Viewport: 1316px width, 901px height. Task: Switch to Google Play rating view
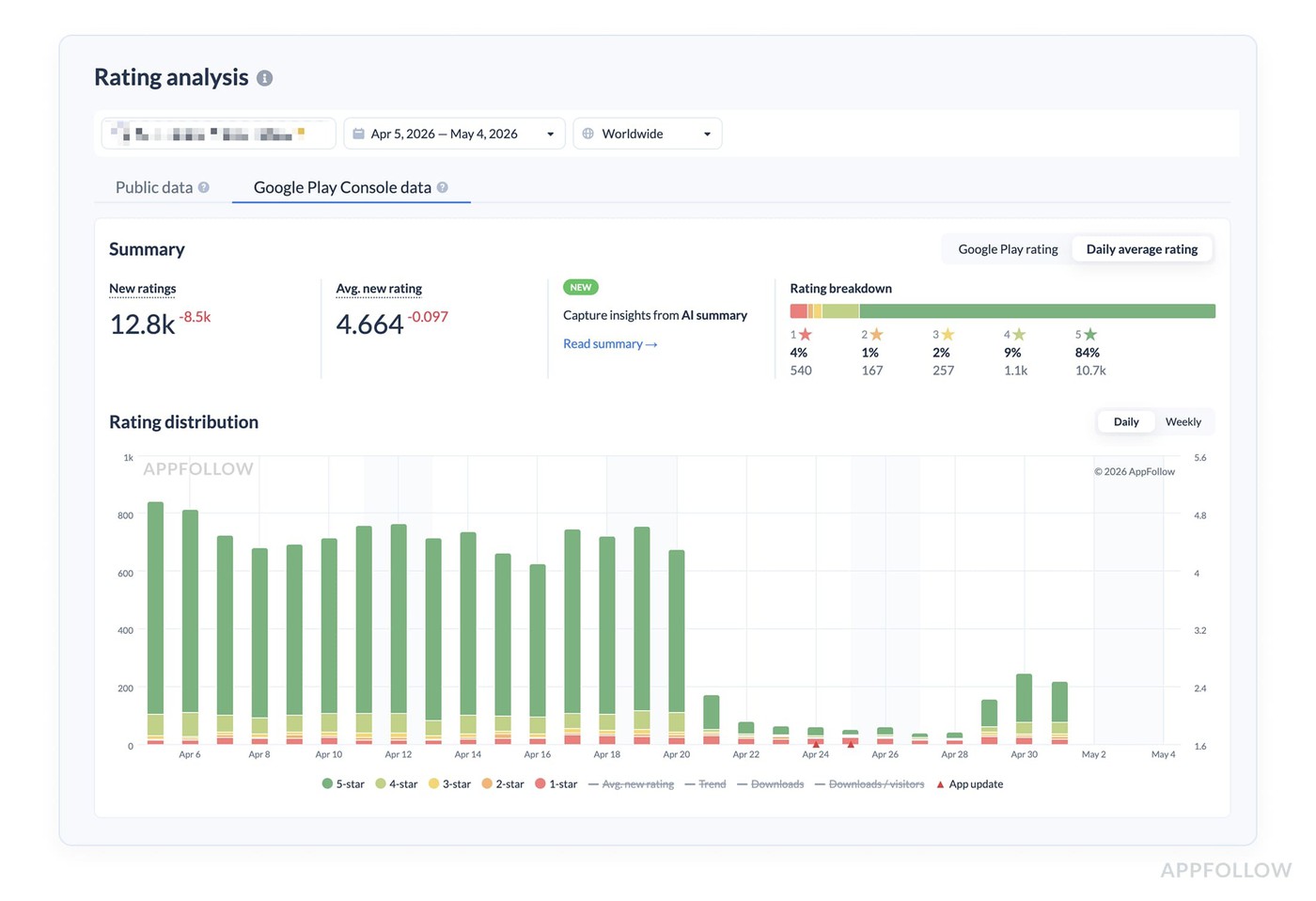coord(1008,249)
